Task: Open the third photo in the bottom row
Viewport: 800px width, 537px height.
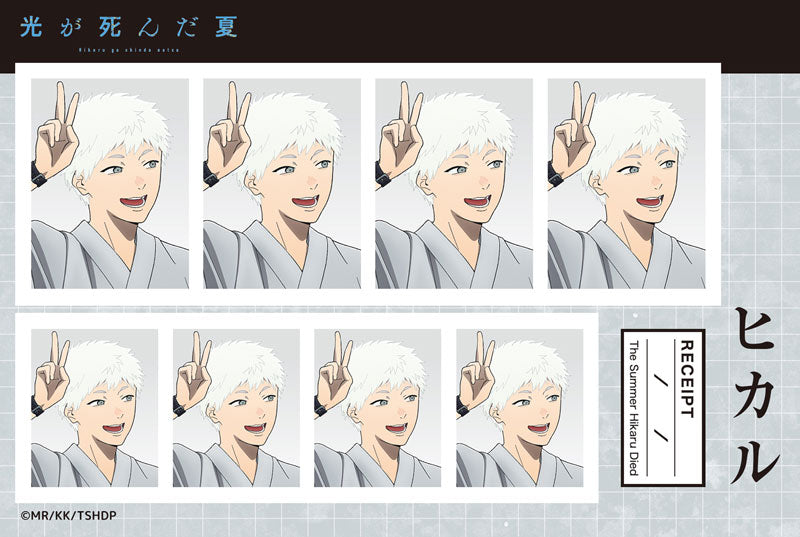Action: (377, 408)
